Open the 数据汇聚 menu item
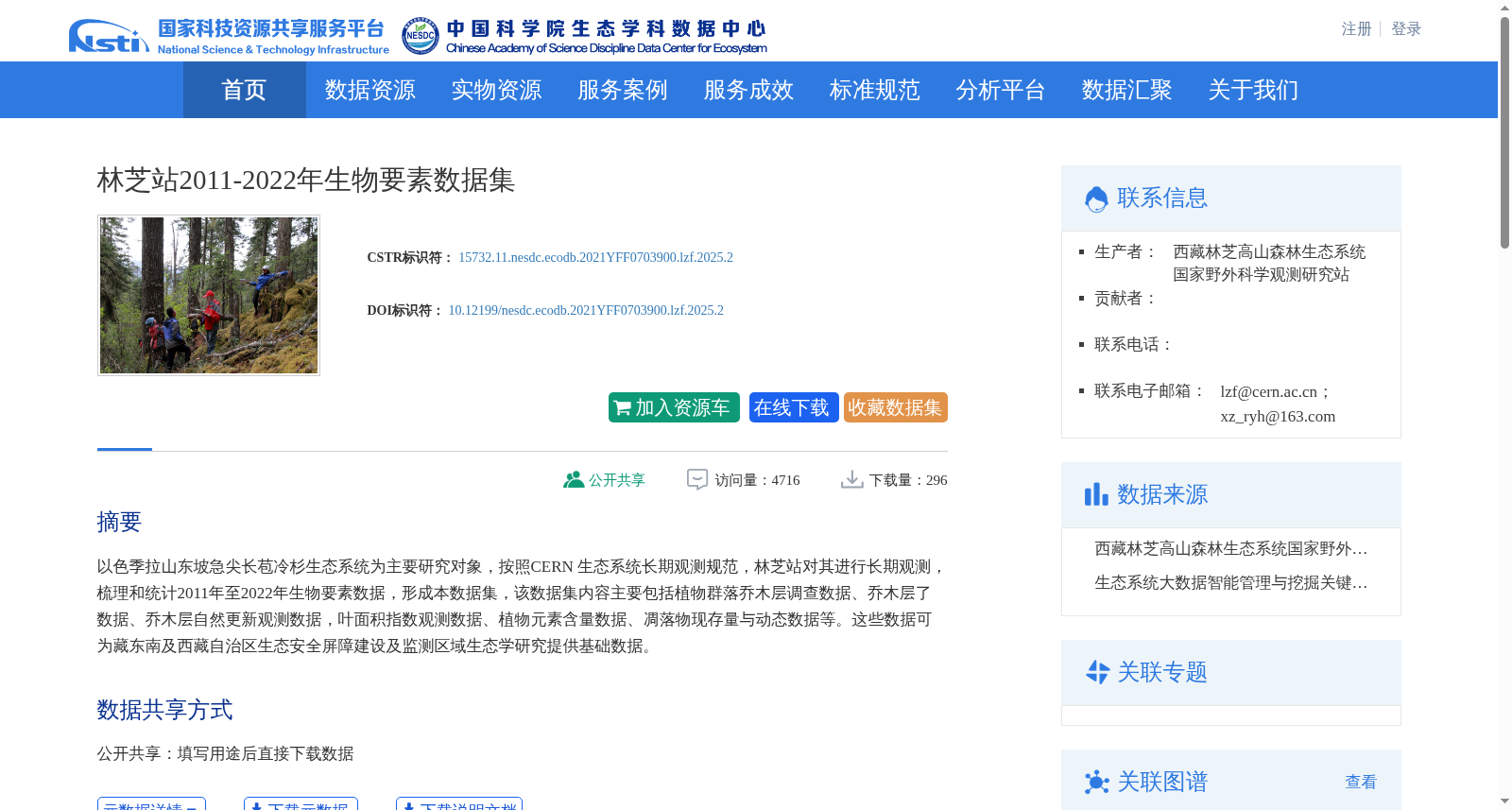Viewport: 1512px width, 810px height. (x=1126, y=90)
